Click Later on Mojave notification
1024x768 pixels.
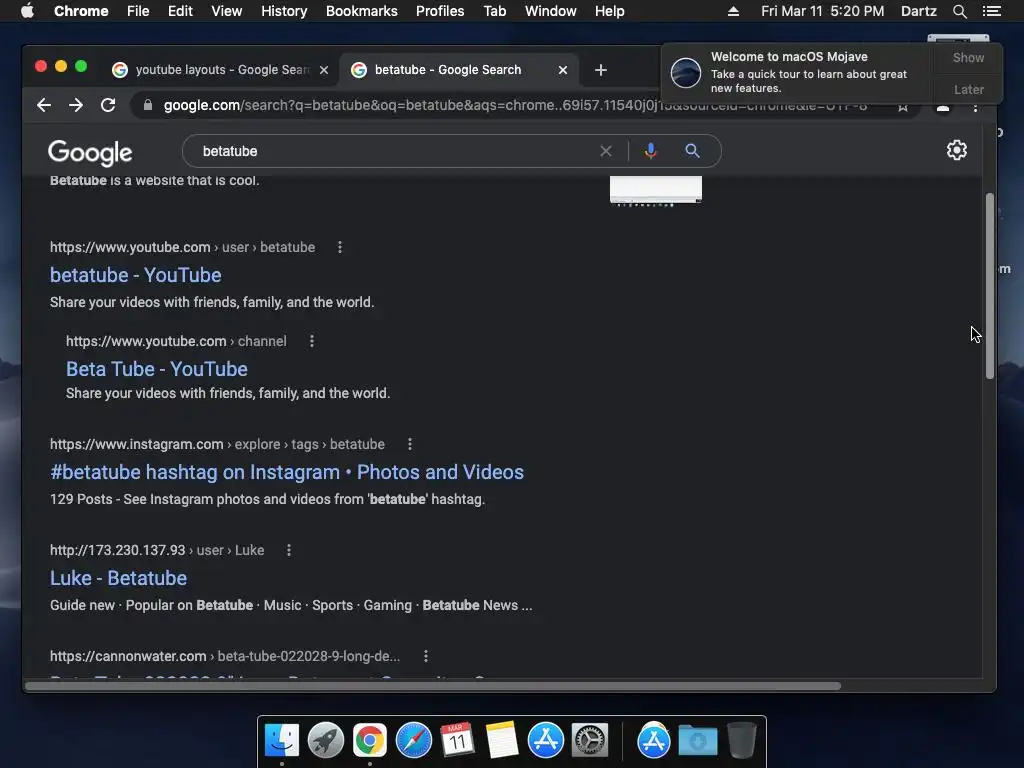968,89
